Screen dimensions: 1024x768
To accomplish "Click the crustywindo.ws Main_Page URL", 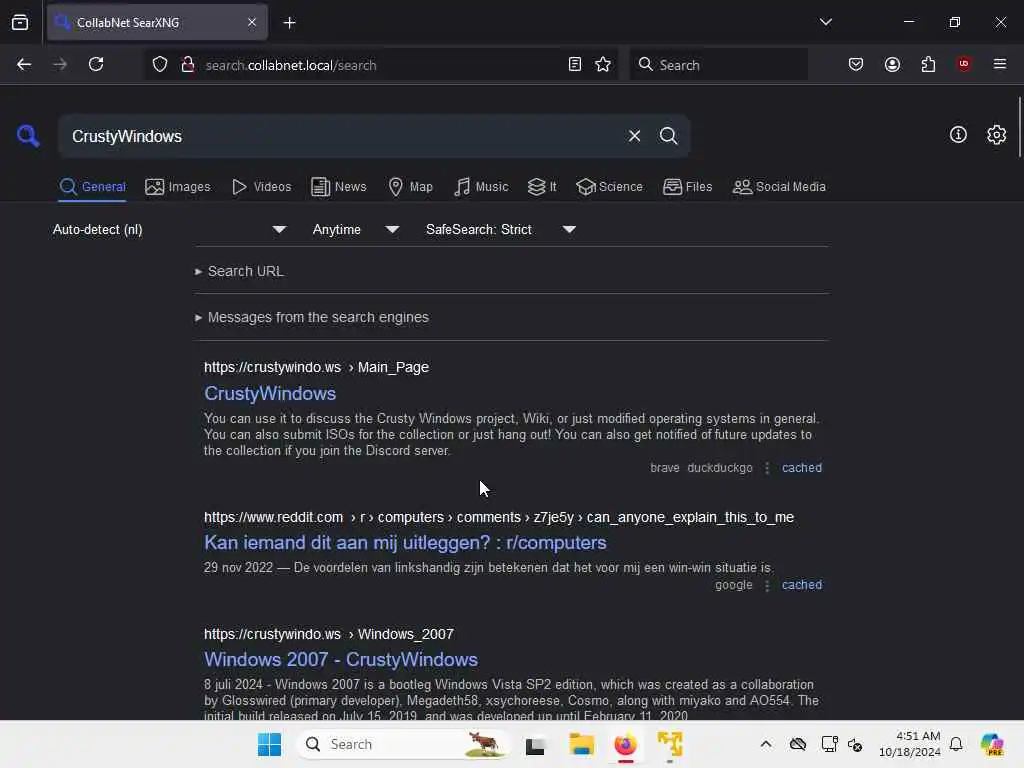I will point(316,368).
